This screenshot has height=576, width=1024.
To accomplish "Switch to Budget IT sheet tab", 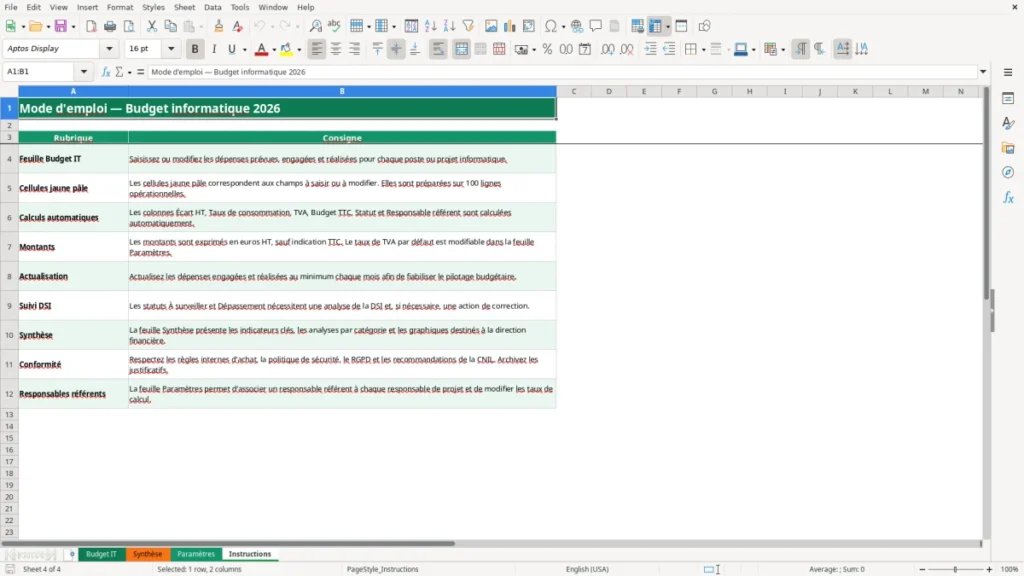I will tap(101, 554).
